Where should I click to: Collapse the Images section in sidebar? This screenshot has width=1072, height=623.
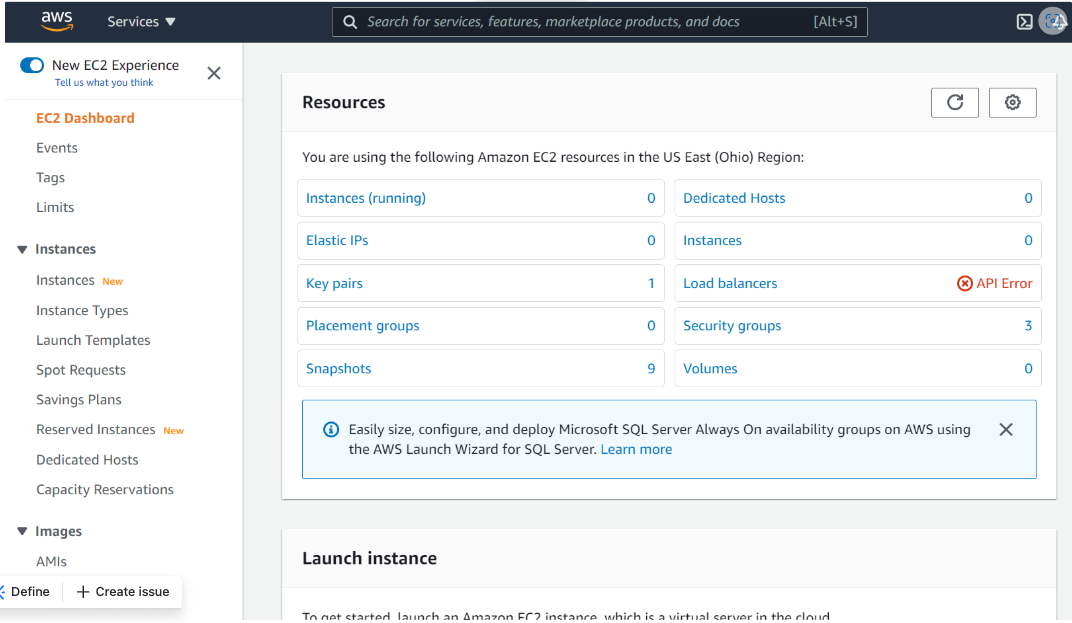tap(22, 531)
